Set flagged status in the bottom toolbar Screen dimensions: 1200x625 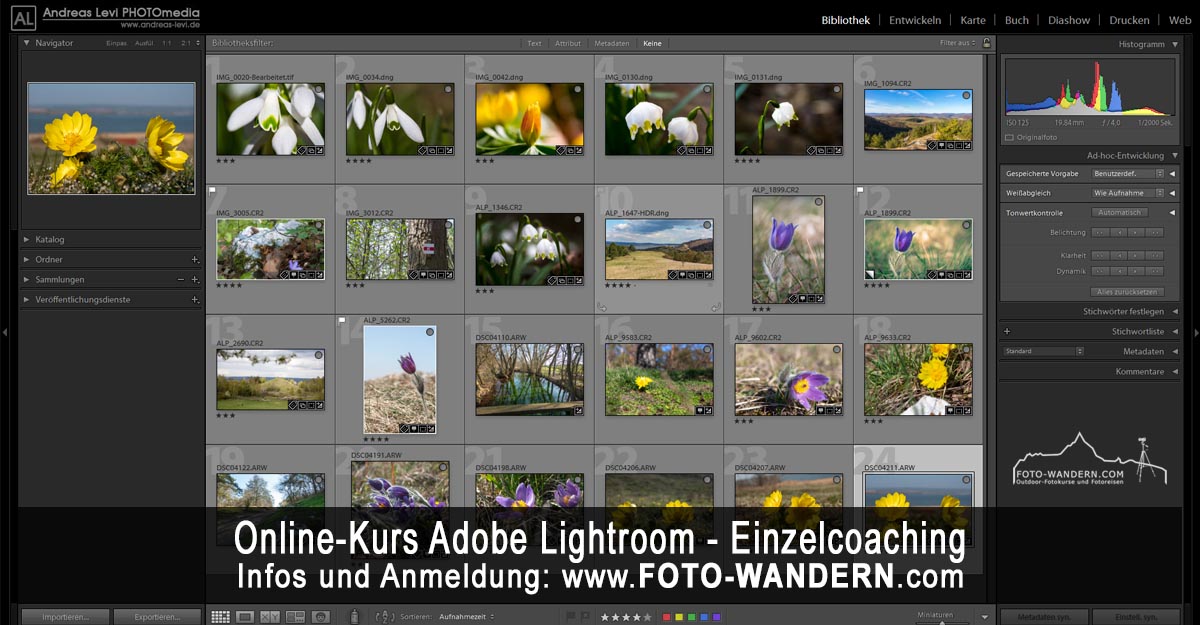(x=571, y=617)
